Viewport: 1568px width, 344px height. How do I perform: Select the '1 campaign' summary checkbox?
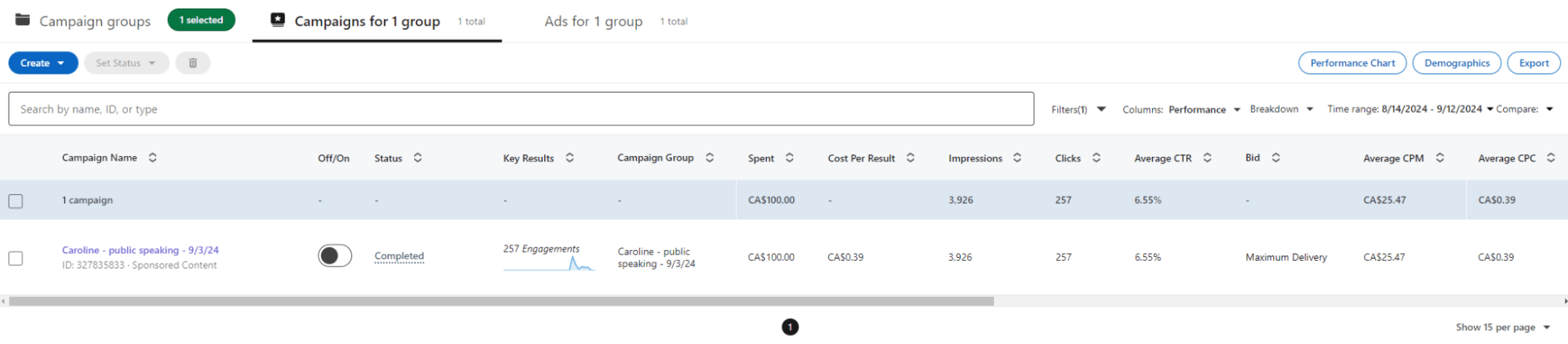(x=16, y=201)
